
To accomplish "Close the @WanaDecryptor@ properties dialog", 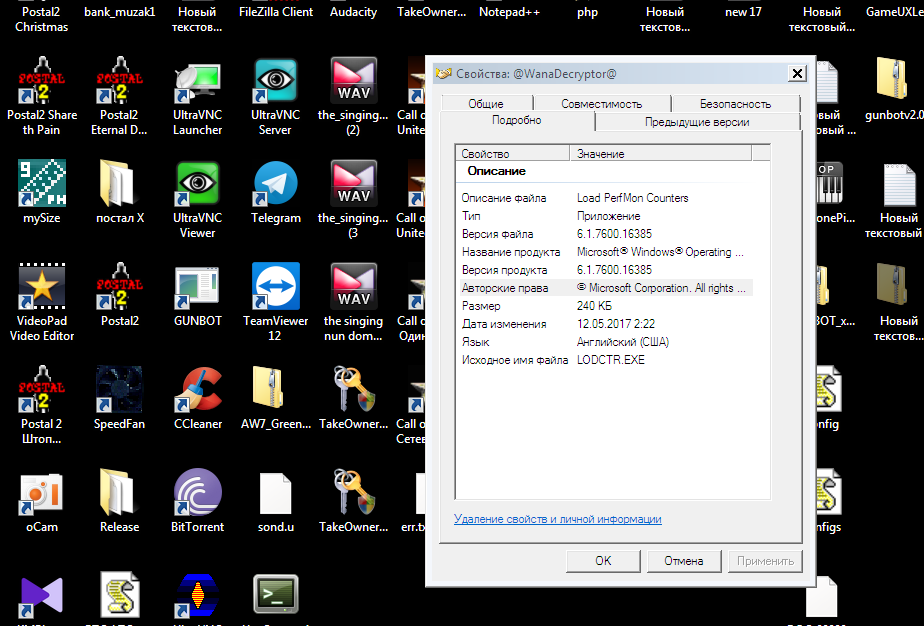I will click(x=797, y=73).
